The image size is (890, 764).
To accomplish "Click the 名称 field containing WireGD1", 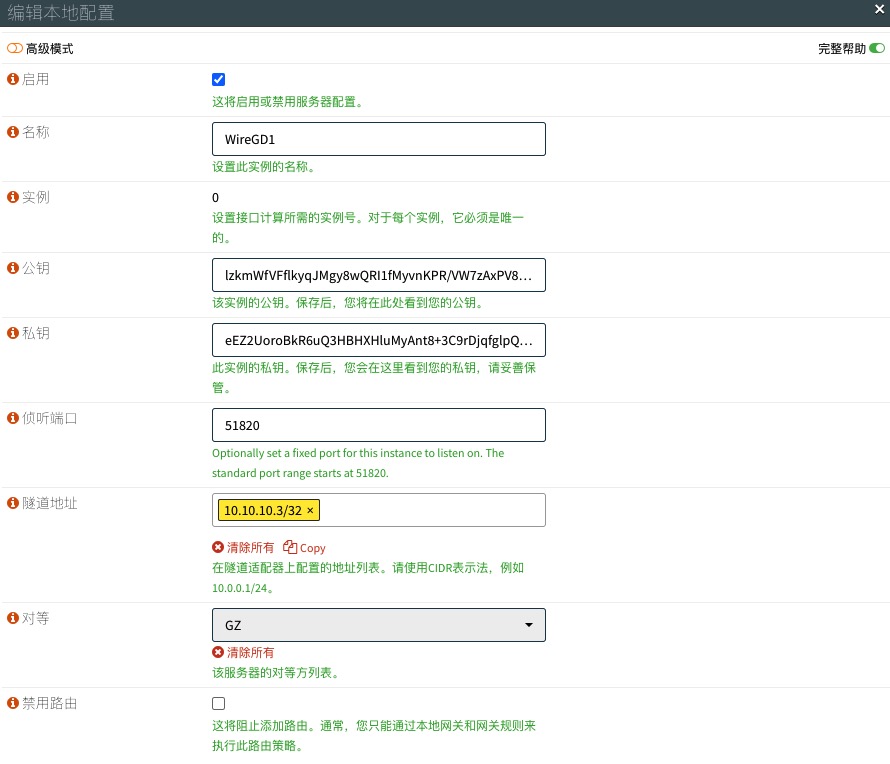I will click(378, 139).
